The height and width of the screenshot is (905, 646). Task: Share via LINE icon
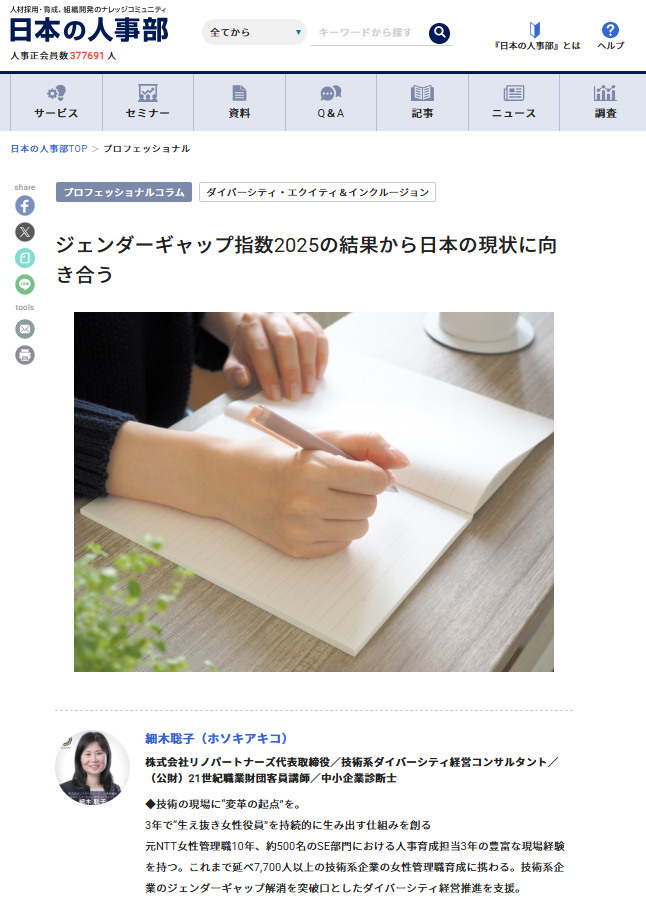(25, 284)
